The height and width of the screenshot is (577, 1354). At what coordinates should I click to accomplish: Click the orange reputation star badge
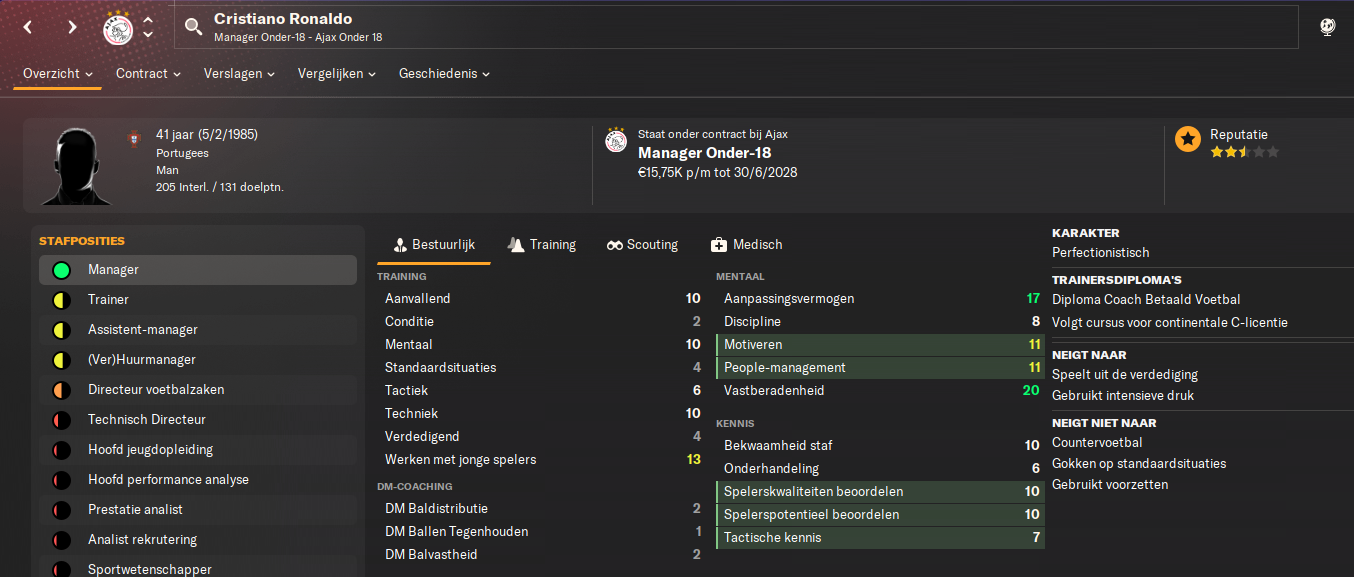pyautogui.click(x=1188, y=139)
